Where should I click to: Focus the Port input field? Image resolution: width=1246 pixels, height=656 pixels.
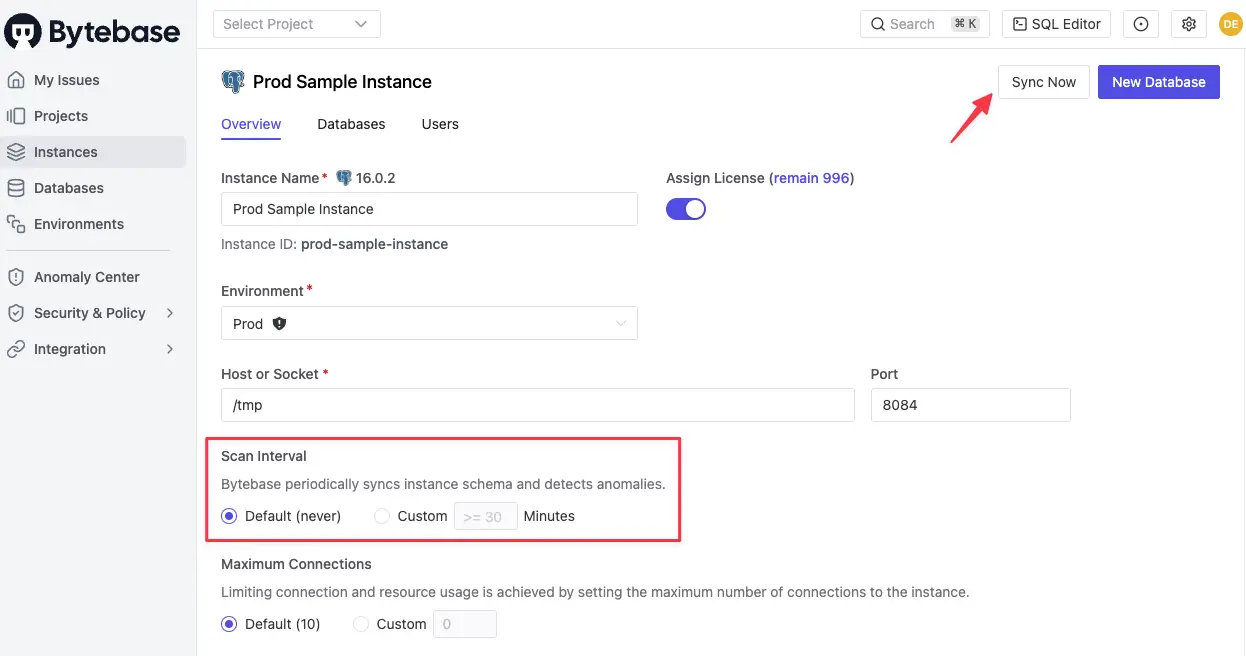[x=971, y=405]
